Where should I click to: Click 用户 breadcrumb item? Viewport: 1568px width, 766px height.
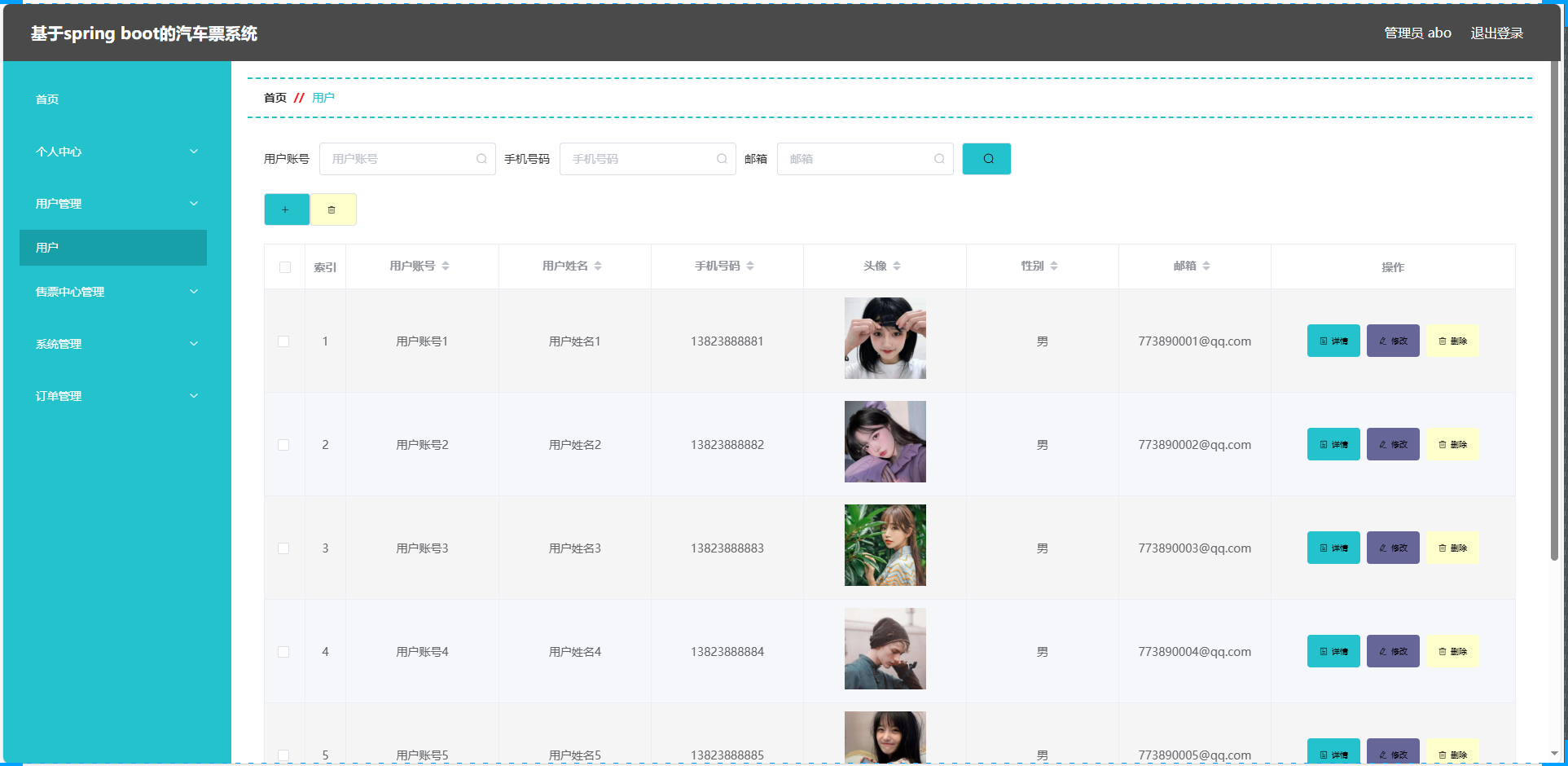click(323, 98)
